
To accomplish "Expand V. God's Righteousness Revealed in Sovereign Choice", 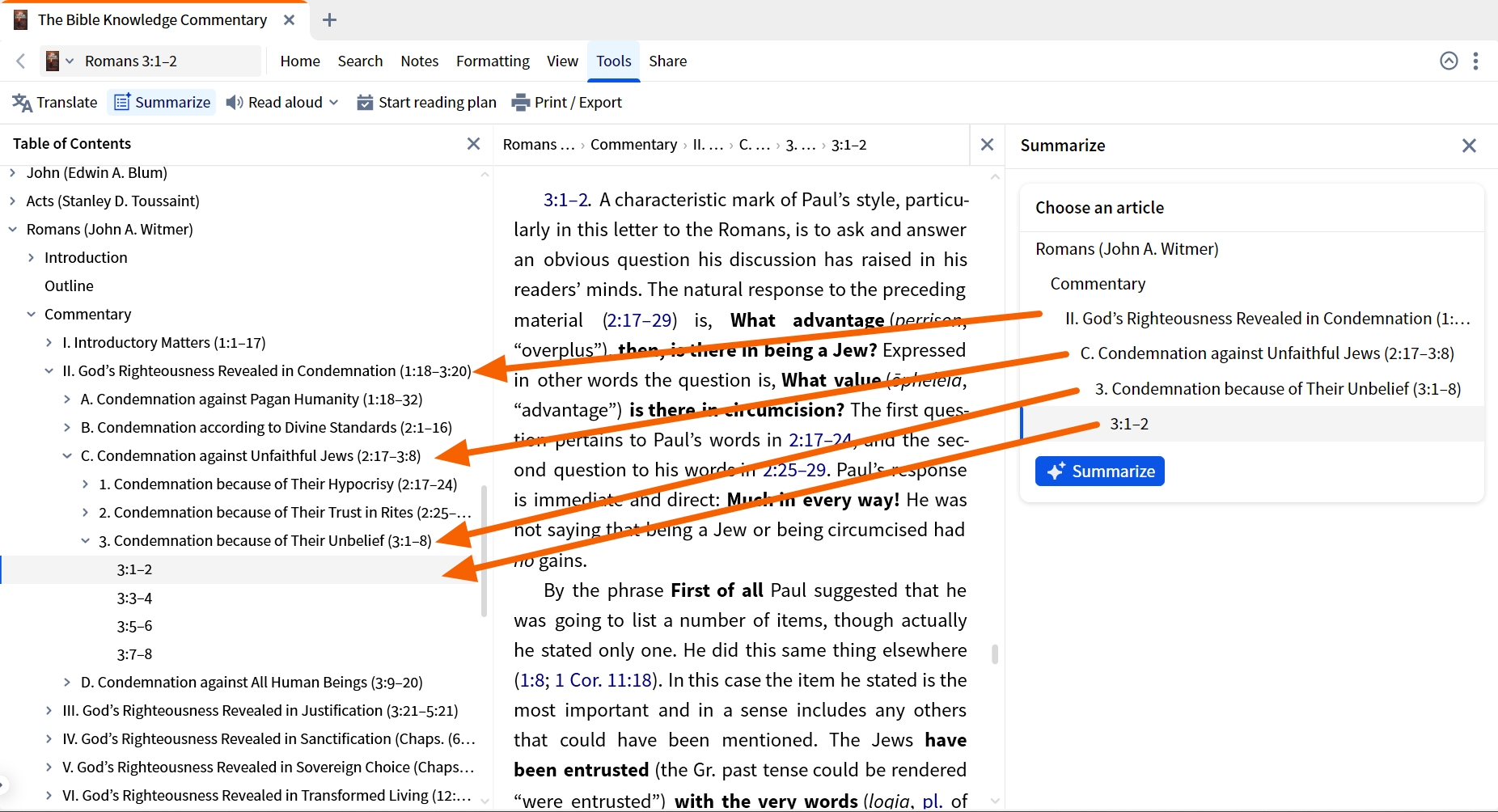I will click(x=49, y=767).
